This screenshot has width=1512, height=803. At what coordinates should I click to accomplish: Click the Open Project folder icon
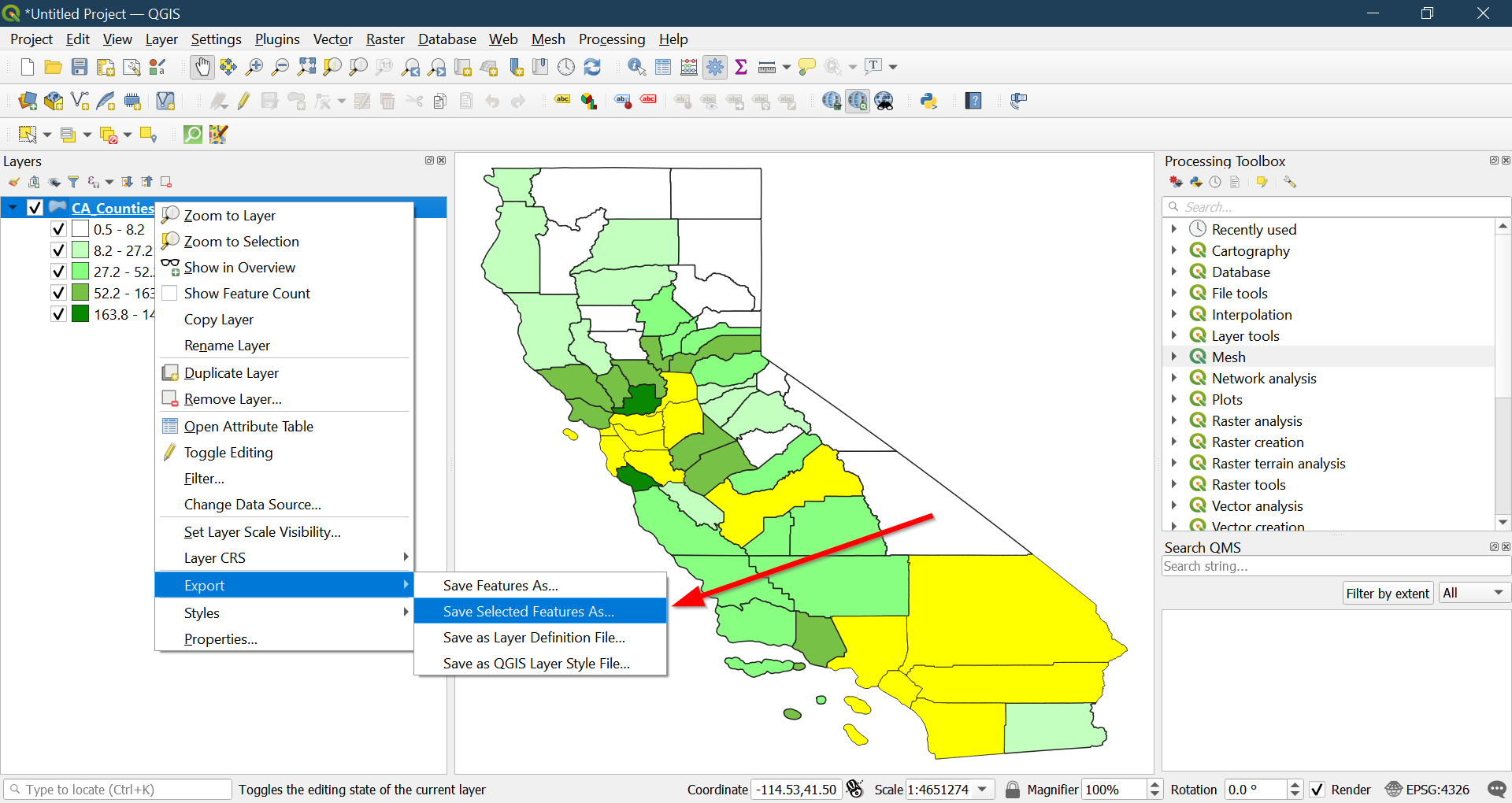click(53, 68)
